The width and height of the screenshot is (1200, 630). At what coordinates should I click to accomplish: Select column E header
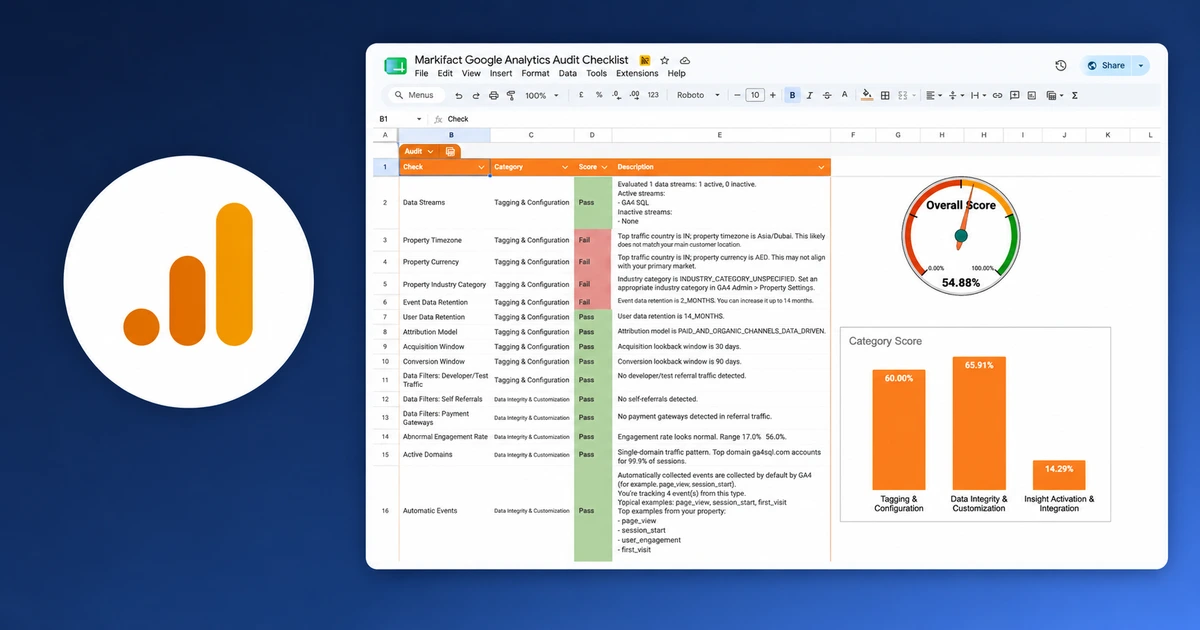coord(720,135)
